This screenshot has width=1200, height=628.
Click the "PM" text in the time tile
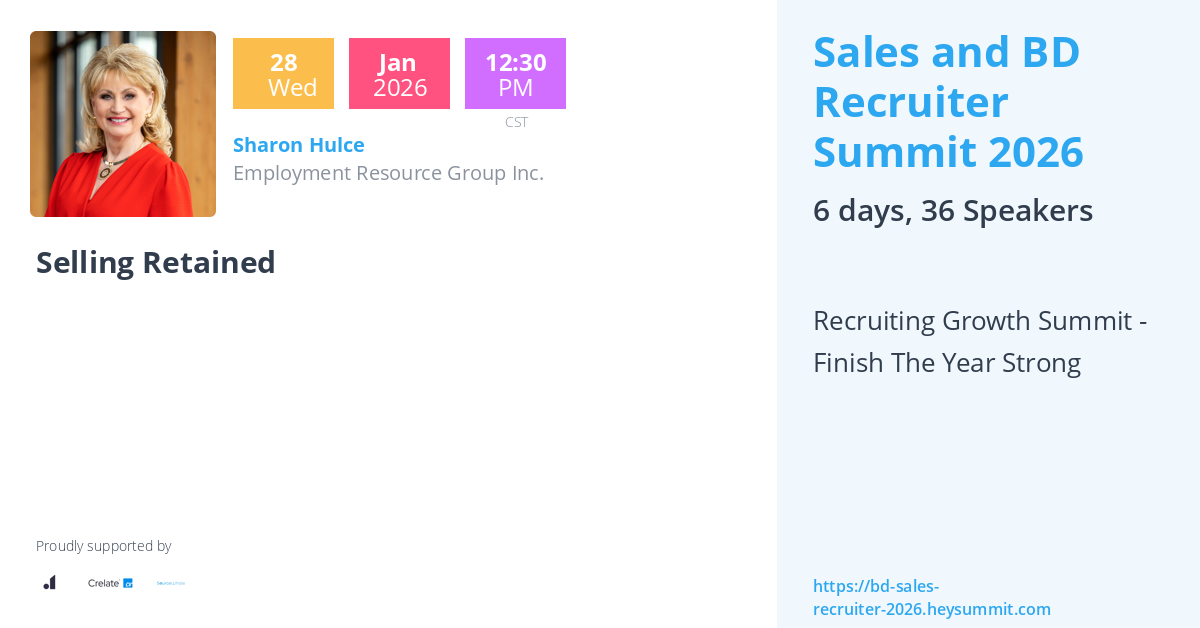click(516, 88)
